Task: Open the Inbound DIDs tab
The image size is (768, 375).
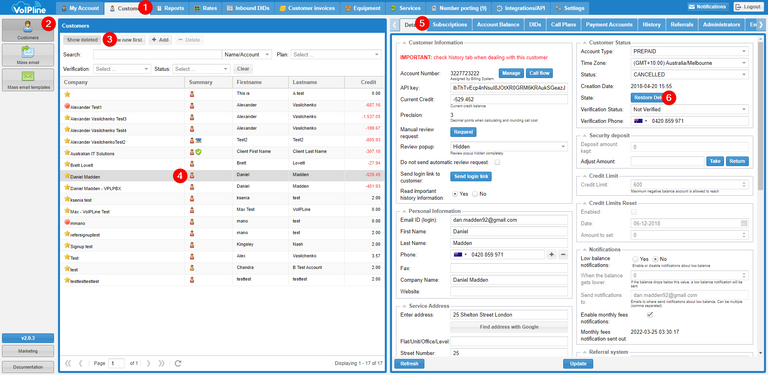Action: click(248, 8)
